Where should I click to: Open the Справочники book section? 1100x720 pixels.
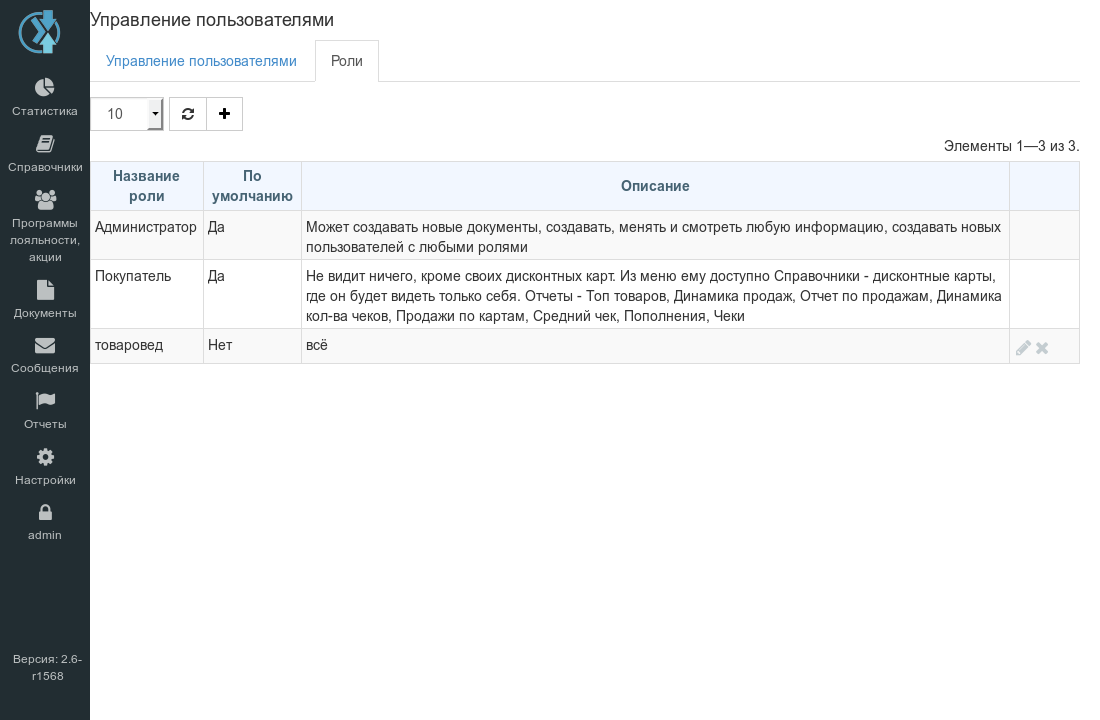45,153
